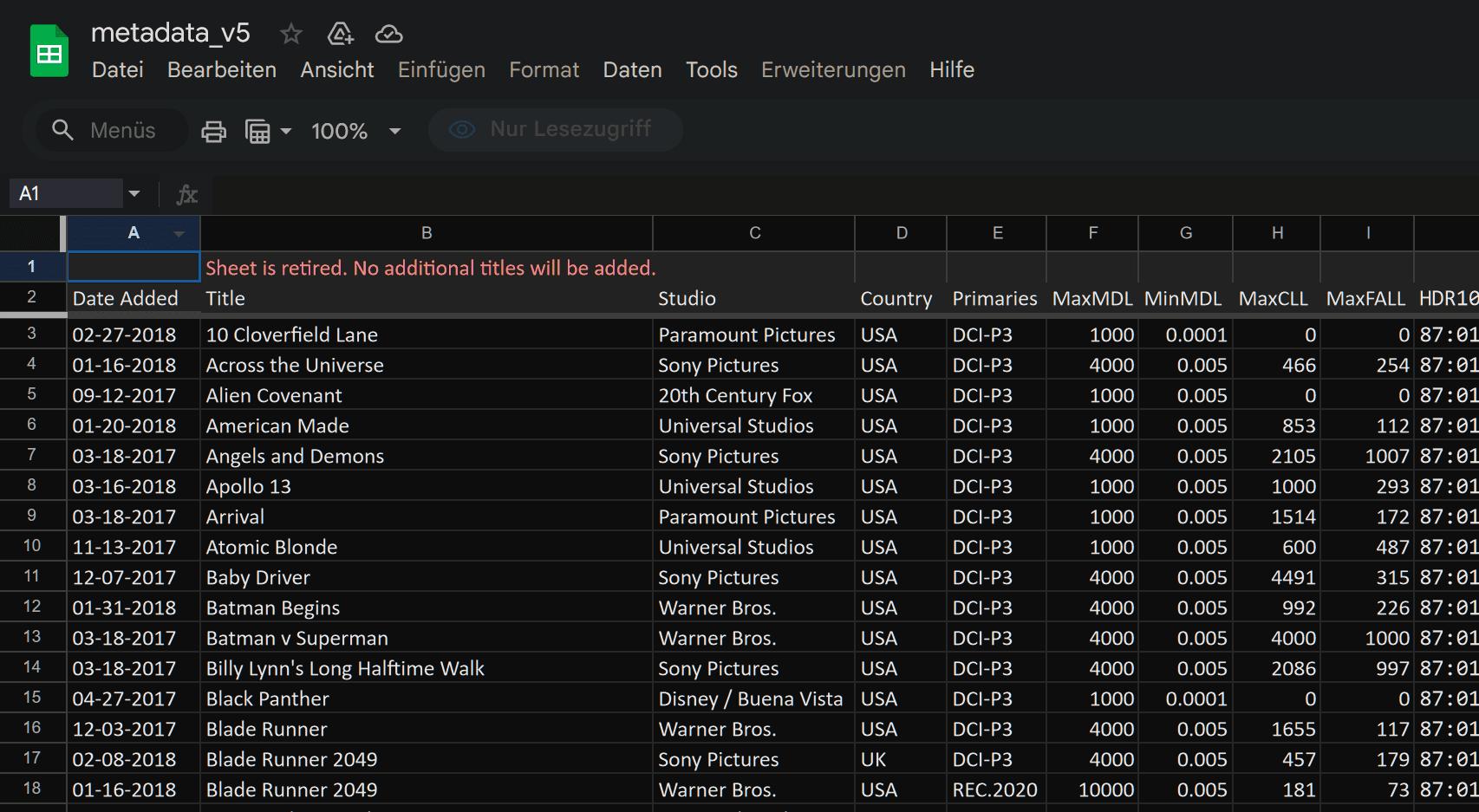The width and height of the screenshot is (1479, 812).
Task: Click the search Menüs magnifier icon
Action: 62,130
